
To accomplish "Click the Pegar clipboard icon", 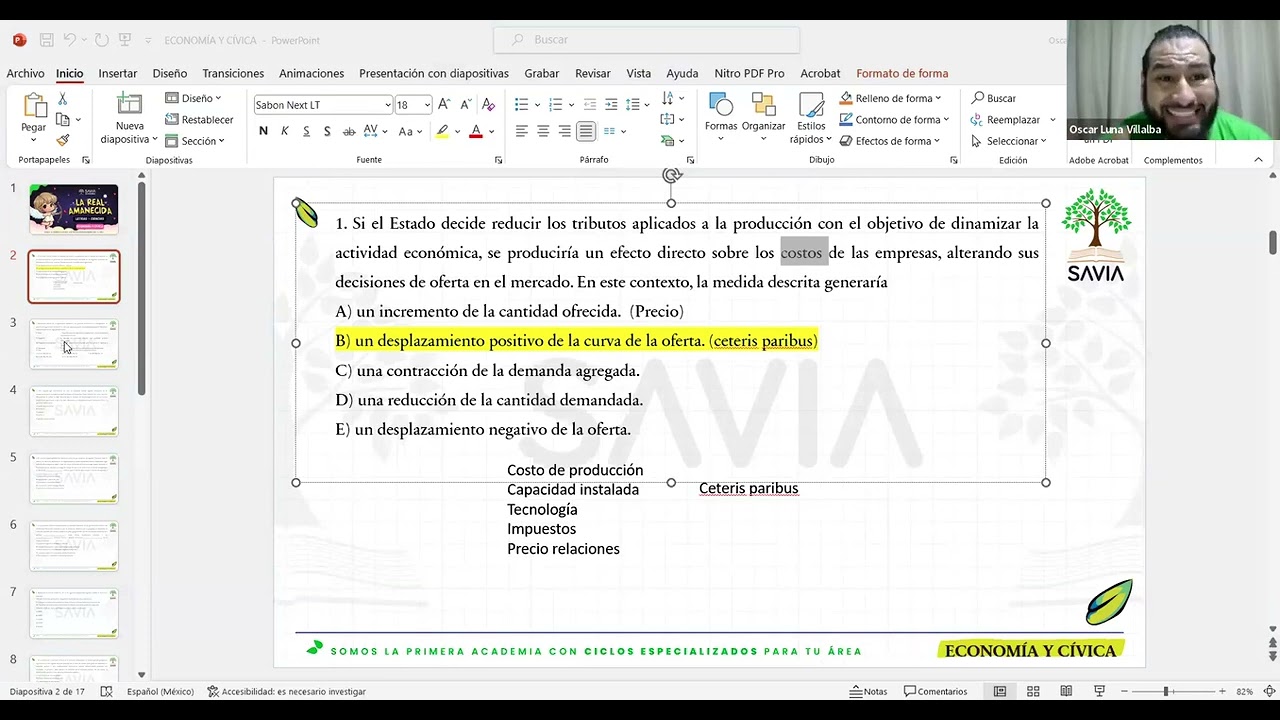I will (34, 105).
